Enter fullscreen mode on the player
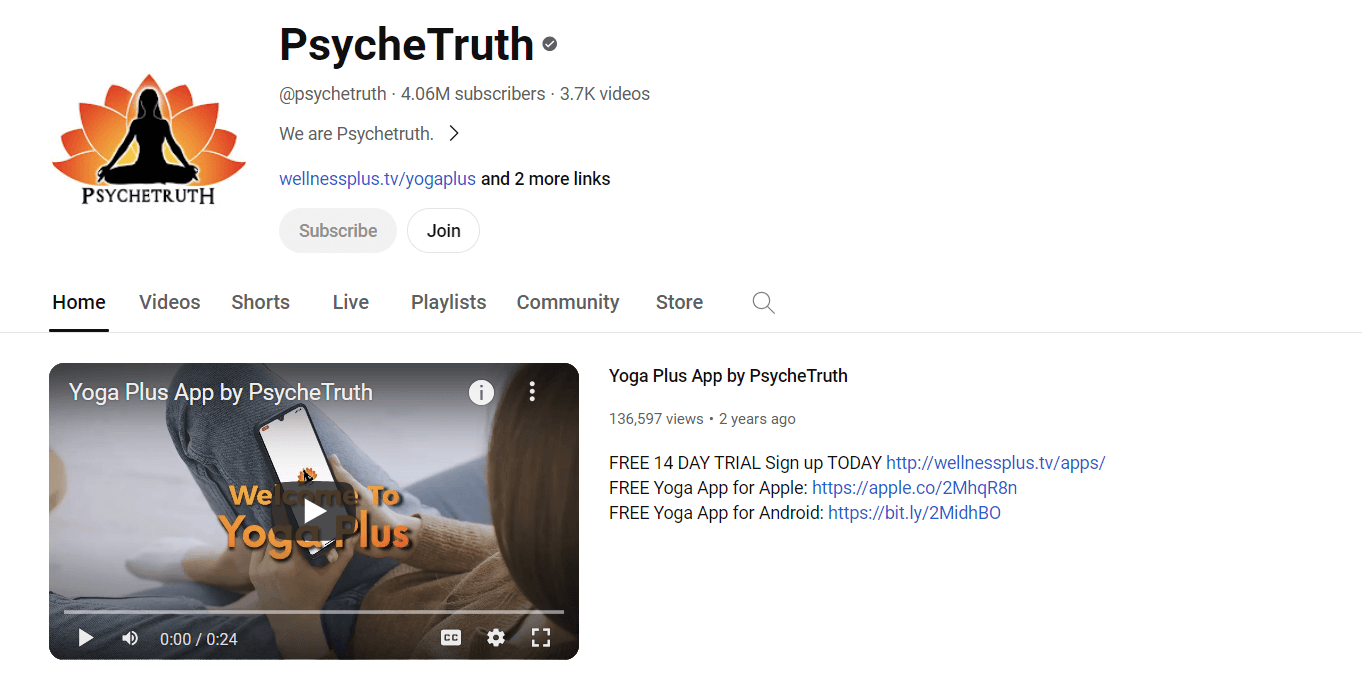This screenshot has width=1362, height=687. tap(541, 637)
